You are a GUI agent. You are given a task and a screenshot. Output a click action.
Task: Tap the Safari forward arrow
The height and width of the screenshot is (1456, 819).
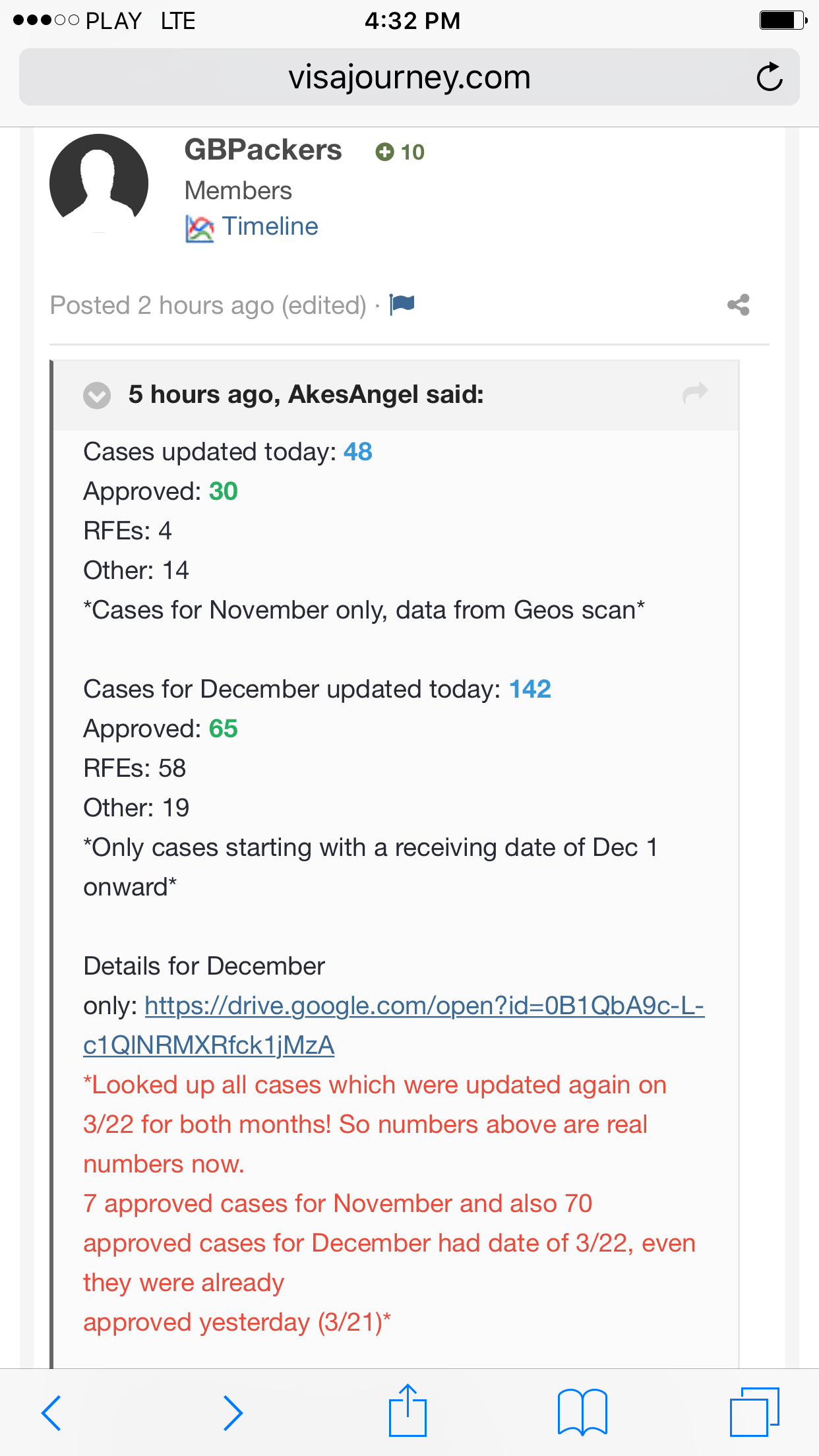coord(233,1412)
